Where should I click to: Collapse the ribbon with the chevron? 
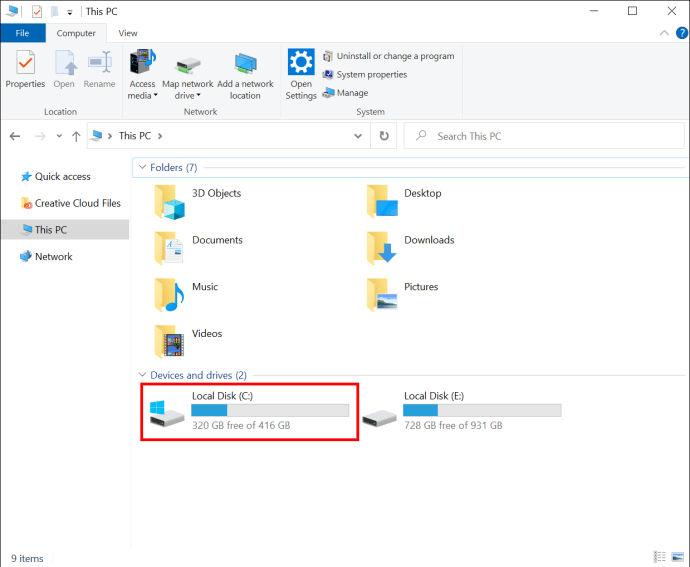[664, 33]
